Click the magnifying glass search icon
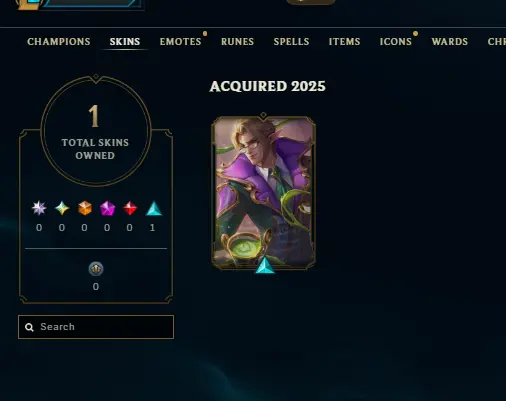Screen dimensions: 506x401 tap(29, 327)
